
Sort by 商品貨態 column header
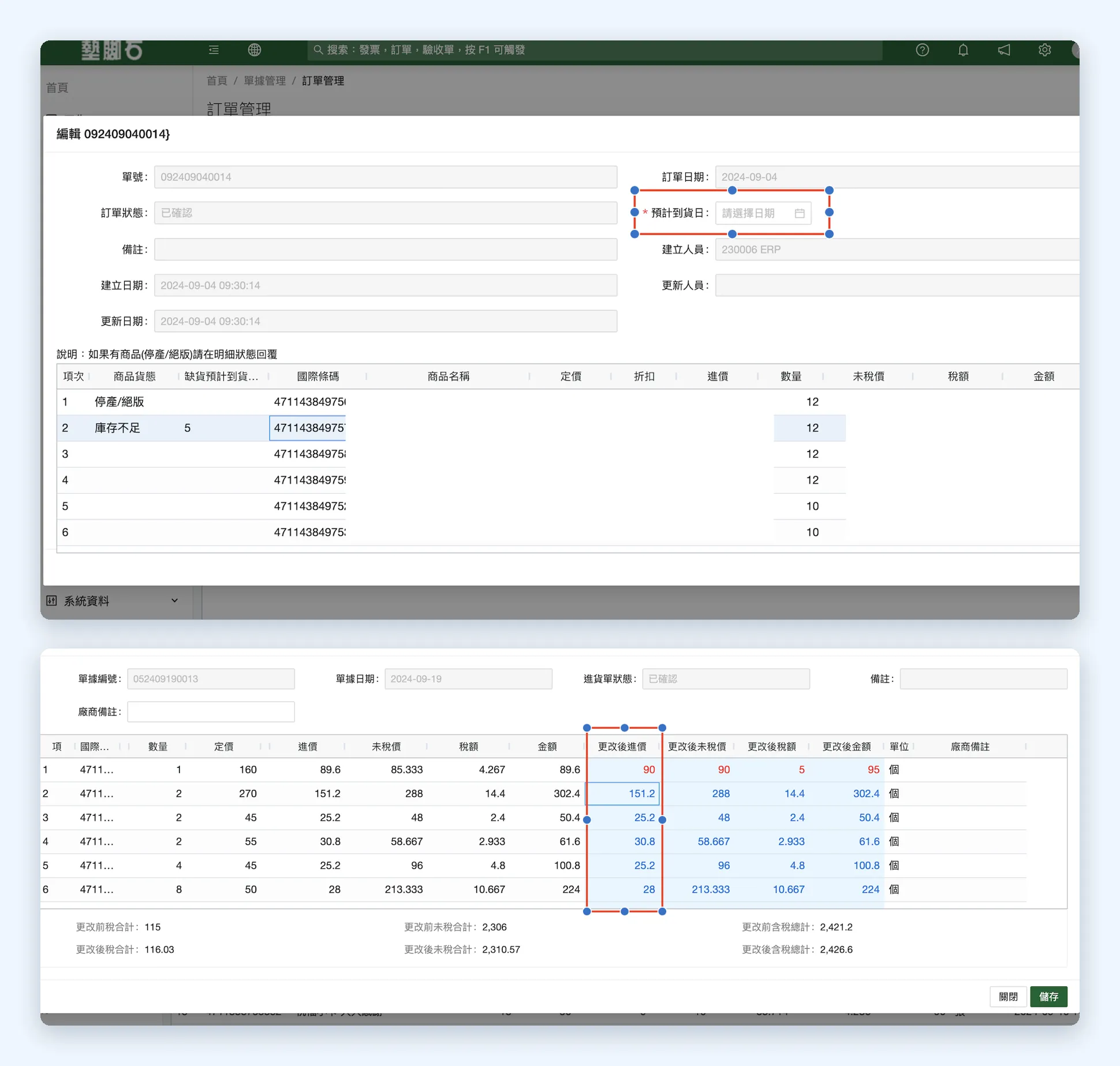click(135, 377)
